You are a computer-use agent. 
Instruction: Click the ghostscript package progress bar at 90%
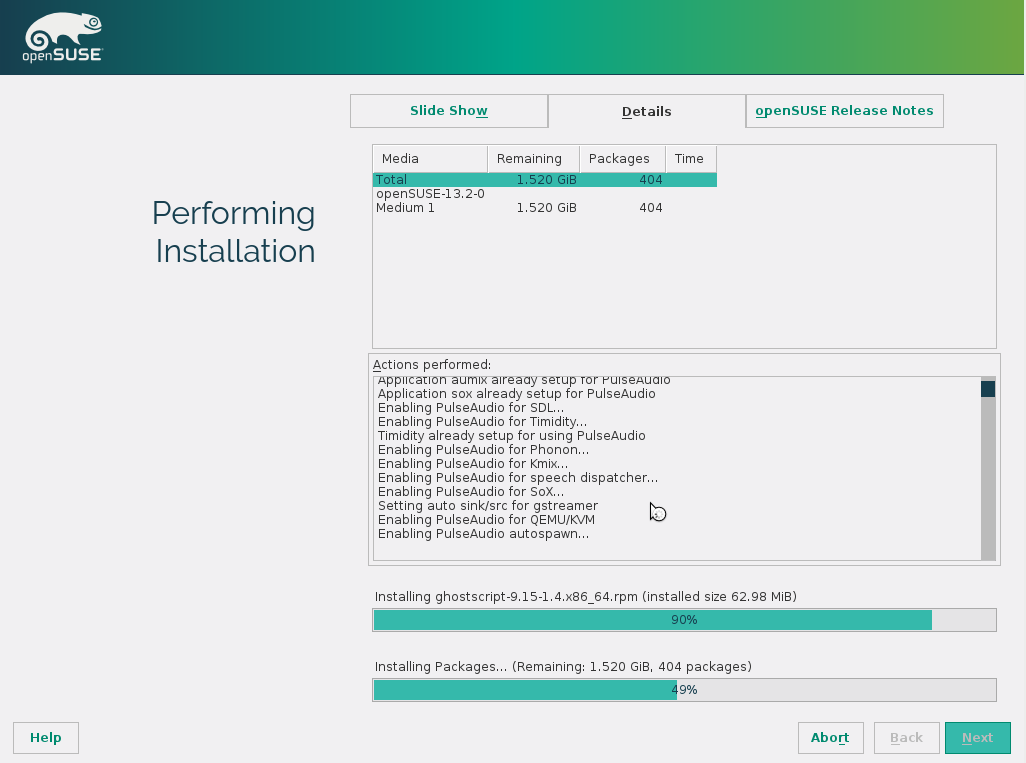pos(684,620)
